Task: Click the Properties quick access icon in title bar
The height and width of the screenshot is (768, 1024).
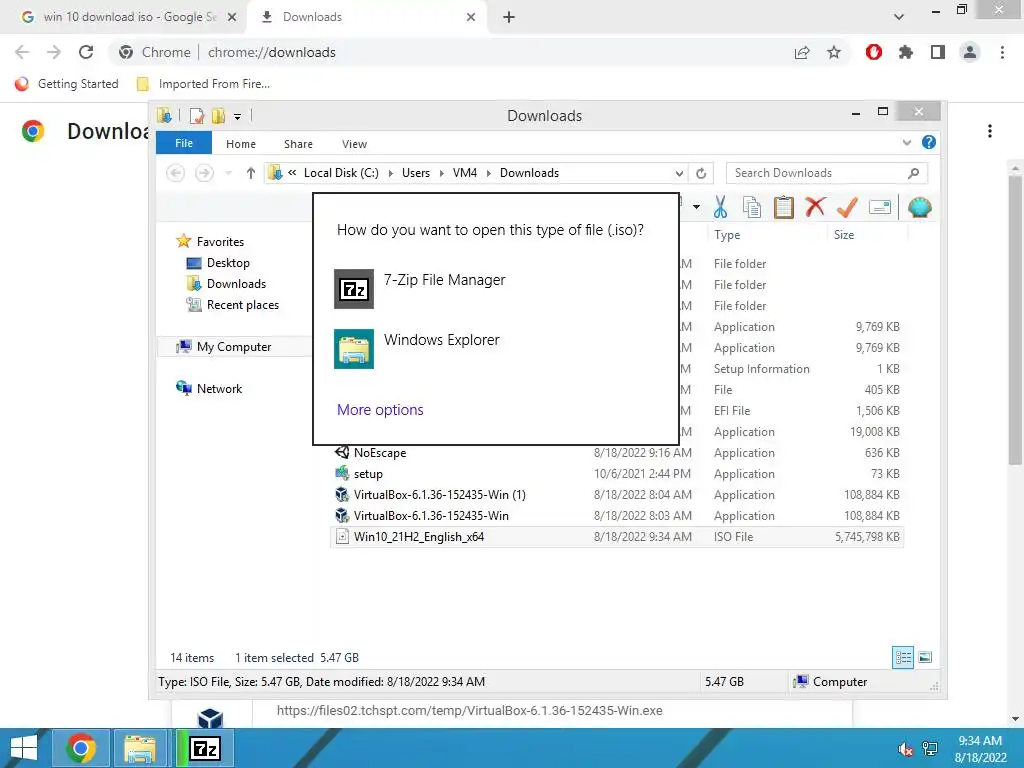Action: [x=197, y=116]
